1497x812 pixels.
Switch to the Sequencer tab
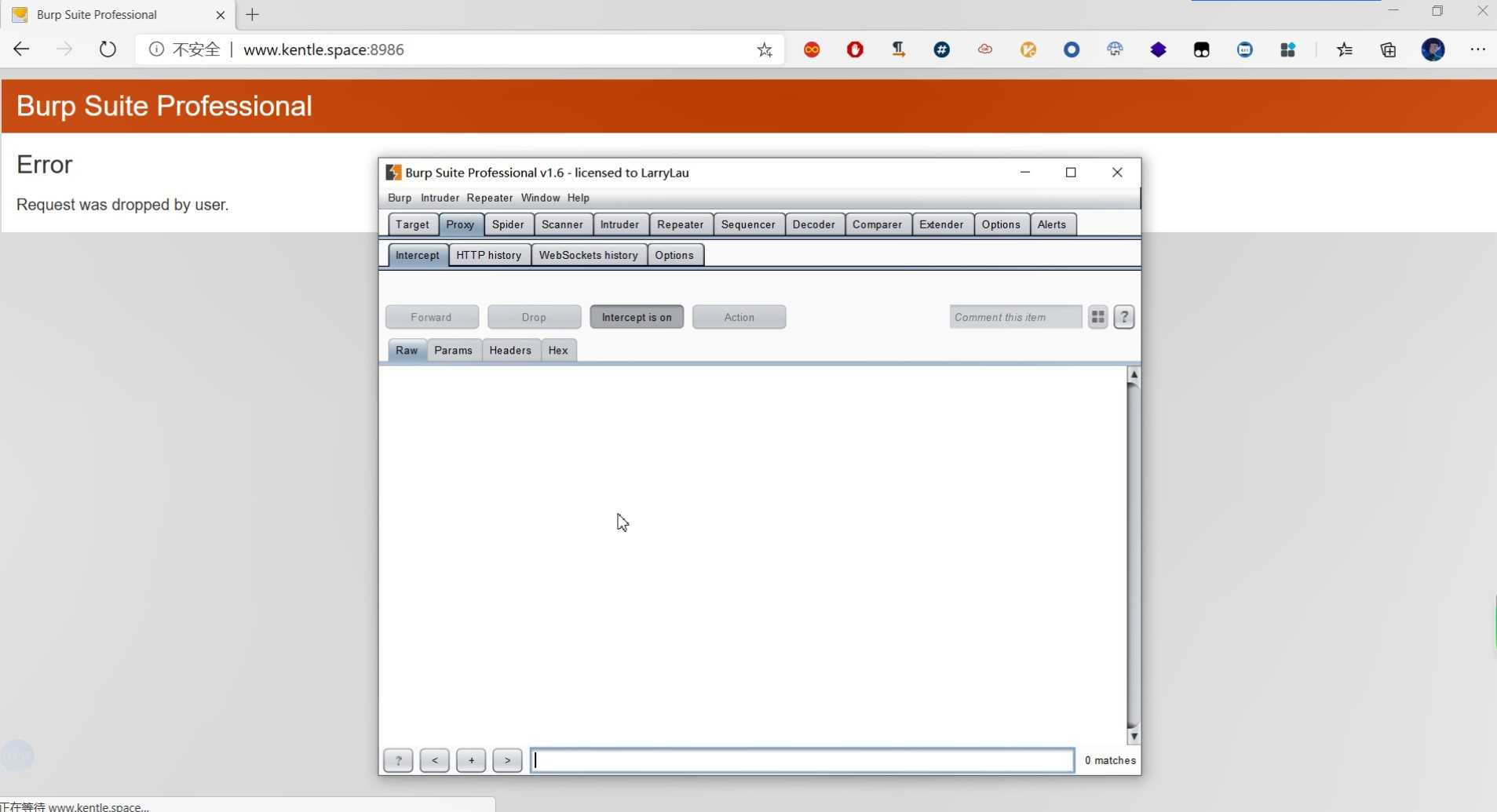[748, 224]
